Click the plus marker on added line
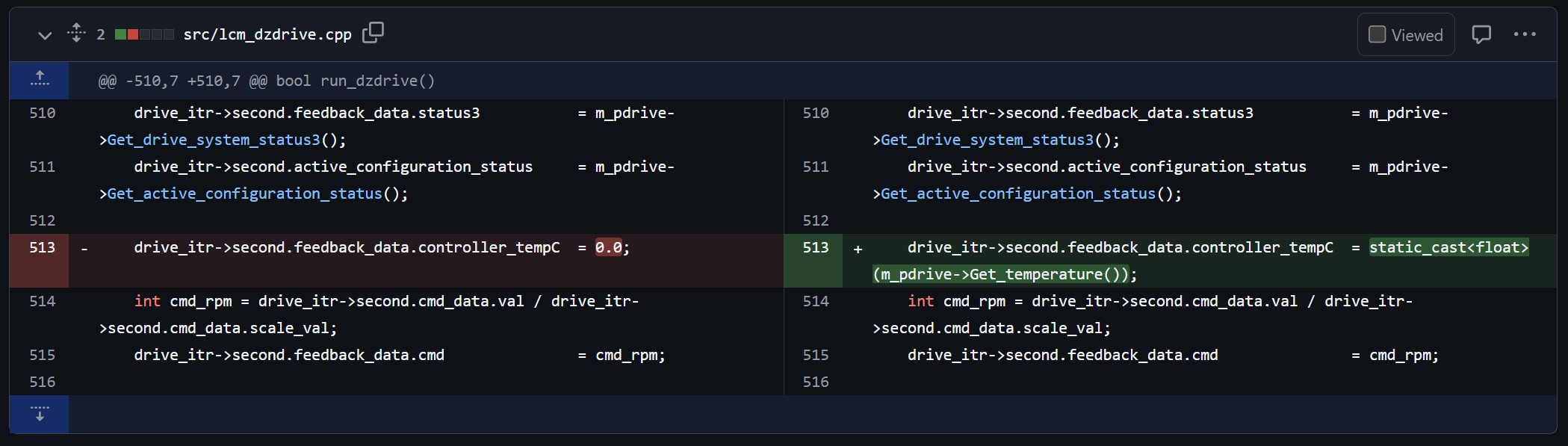Viewport: 1568px width, 446px height. [x=858, y=249]
